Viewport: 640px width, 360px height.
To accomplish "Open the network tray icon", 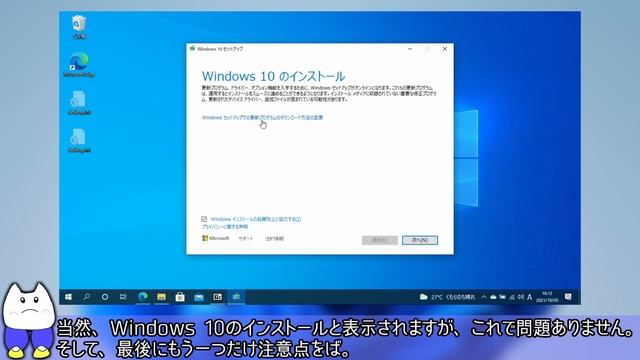I will pyautogui.click(x=512, y=297).
